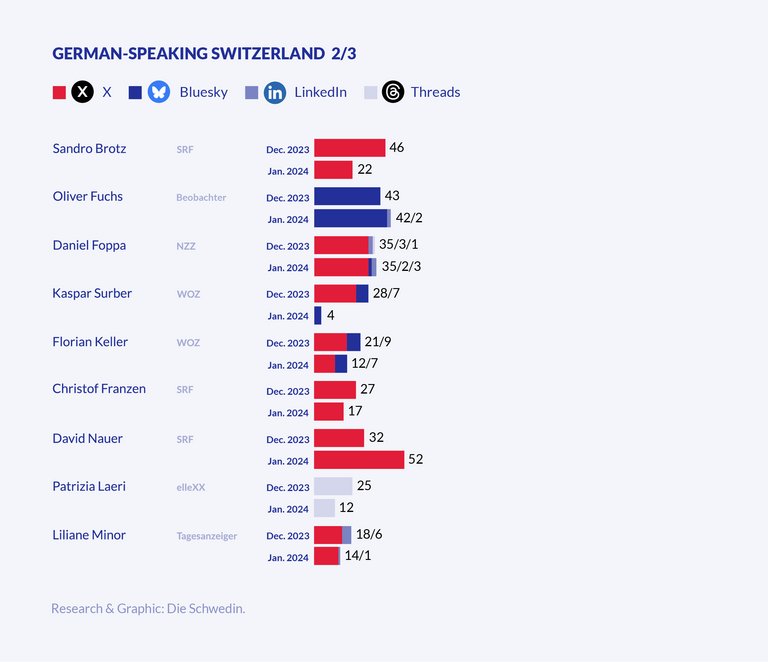Click Oliver Fuchs's Dec. 2023 blue bar
The height and width of the screenshot is (662, 768).
346,196
